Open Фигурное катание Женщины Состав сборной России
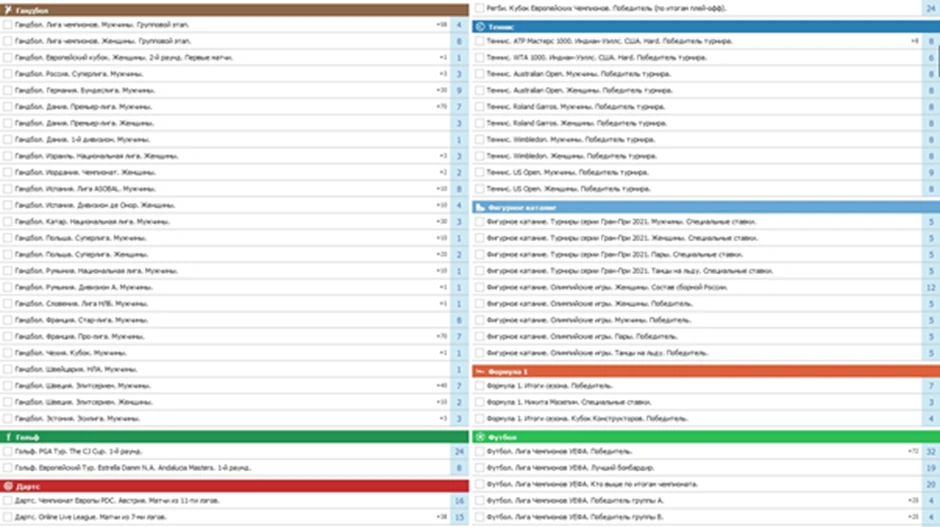Image resolution: width=940 pixels, height=527 pixels. 607,287
